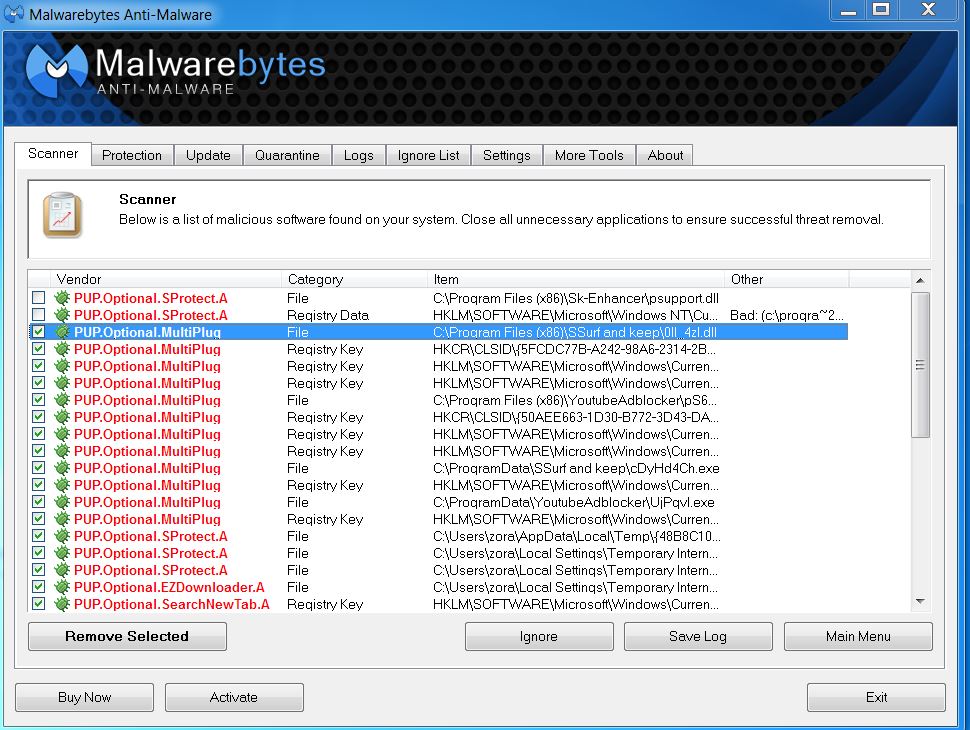Image resolution: width=970 pixels, height=730 pixels.
Task: Open the Update tab
Action: 208,155
